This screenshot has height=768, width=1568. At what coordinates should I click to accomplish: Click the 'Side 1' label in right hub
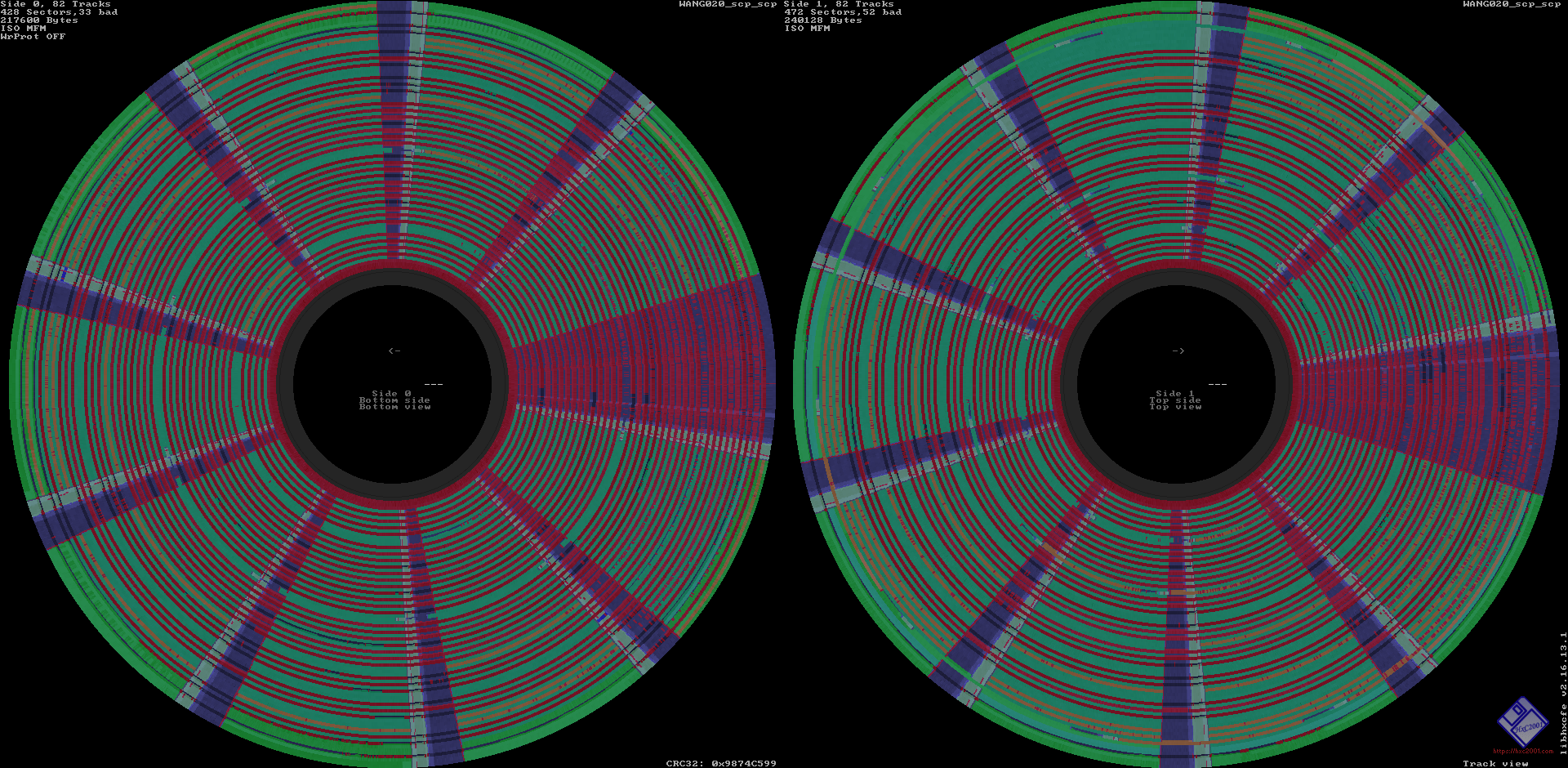1175,394
